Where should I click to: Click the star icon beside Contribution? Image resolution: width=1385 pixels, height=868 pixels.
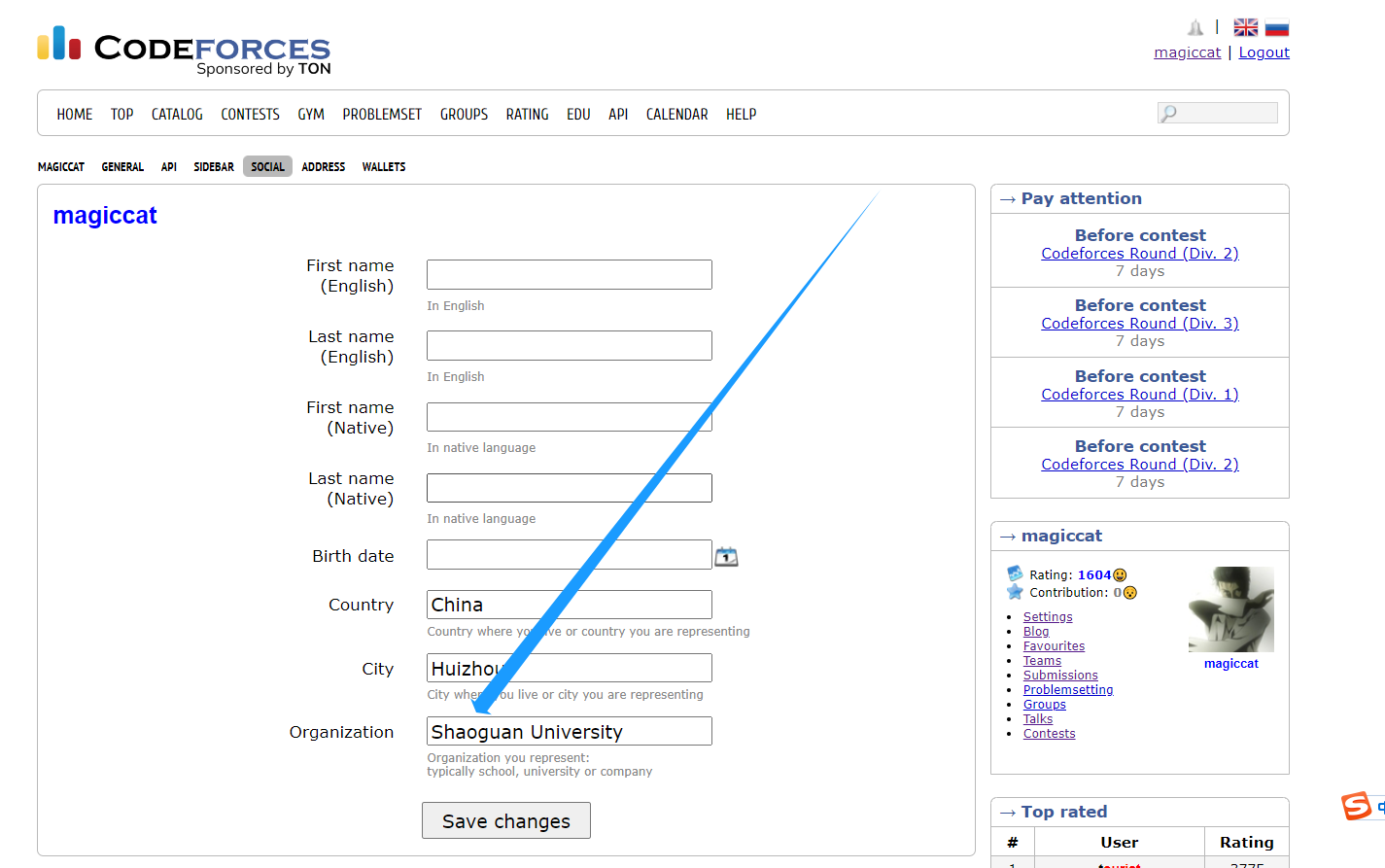point(1015,592)
